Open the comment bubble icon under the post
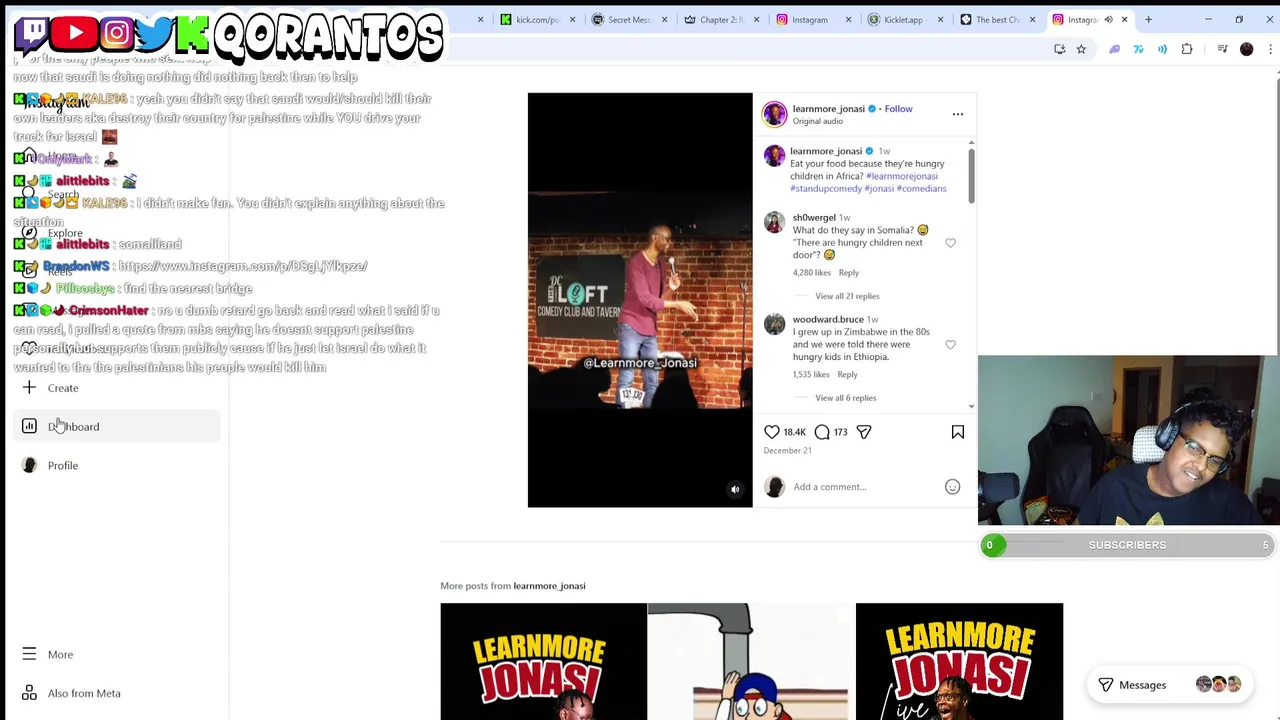 tap(822, 432)
